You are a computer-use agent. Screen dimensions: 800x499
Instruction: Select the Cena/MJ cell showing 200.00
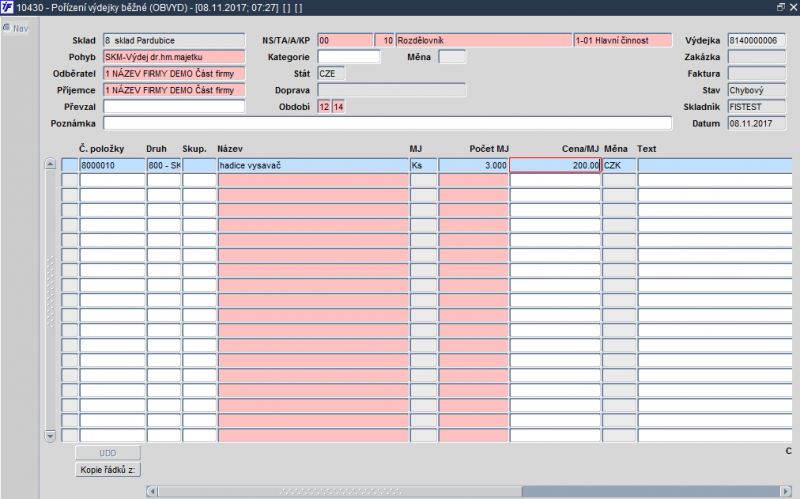[x=555, y=165]
